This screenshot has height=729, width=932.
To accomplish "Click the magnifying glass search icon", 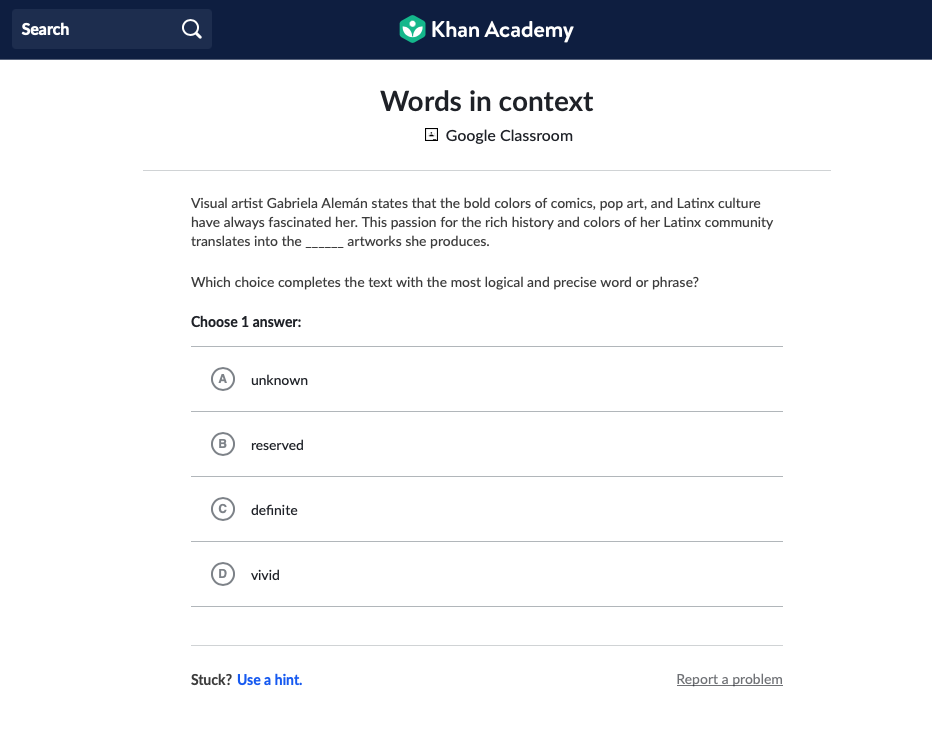I will pos(192,30).
